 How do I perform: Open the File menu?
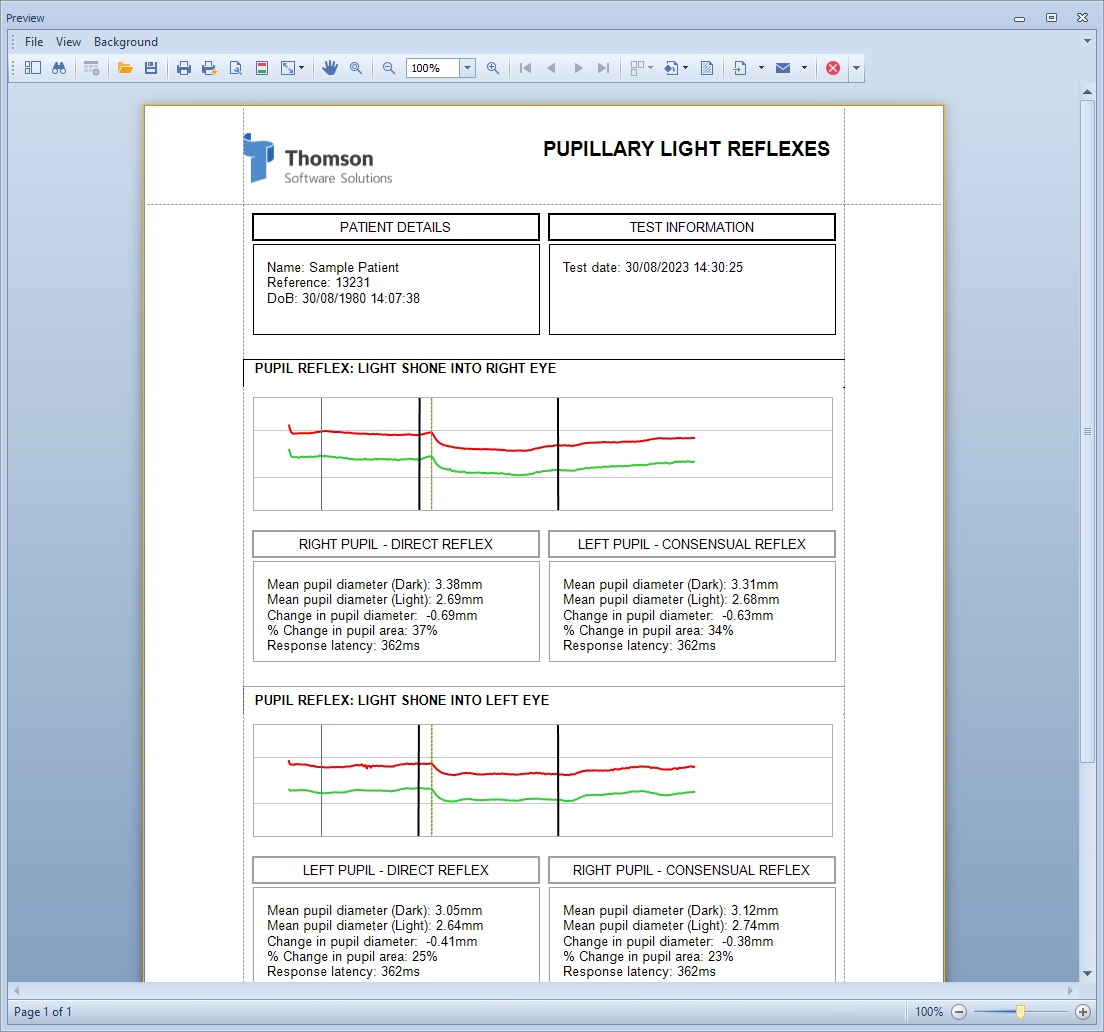[x=34, y=42]
